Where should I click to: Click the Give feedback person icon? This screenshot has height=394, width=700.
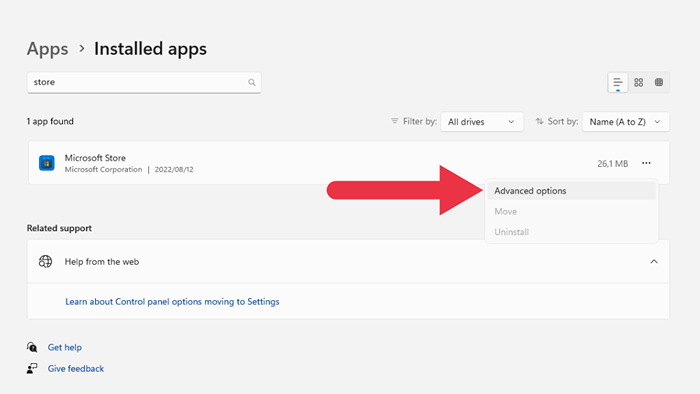[32, 368]
